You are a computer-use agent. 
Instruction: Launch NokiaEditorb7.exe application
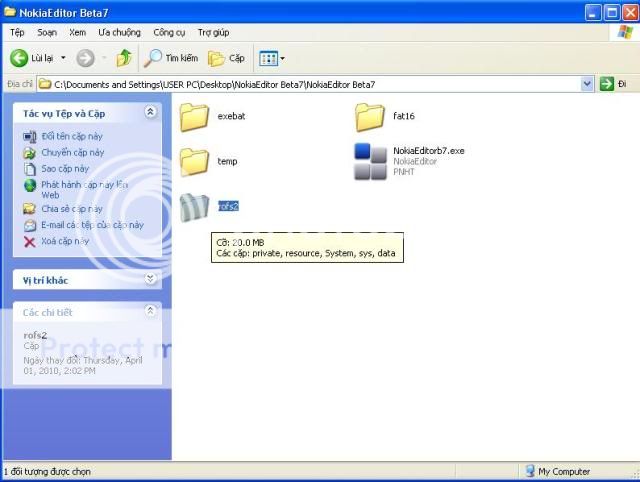pos(370,161)
